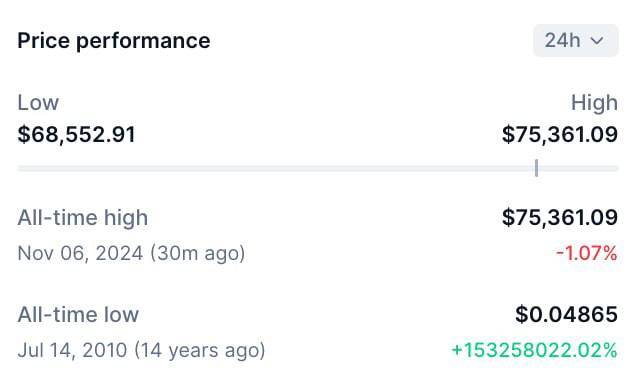Open the 24h timeframe dropdown
Screen dimensions: 642x390
[576, 41]
